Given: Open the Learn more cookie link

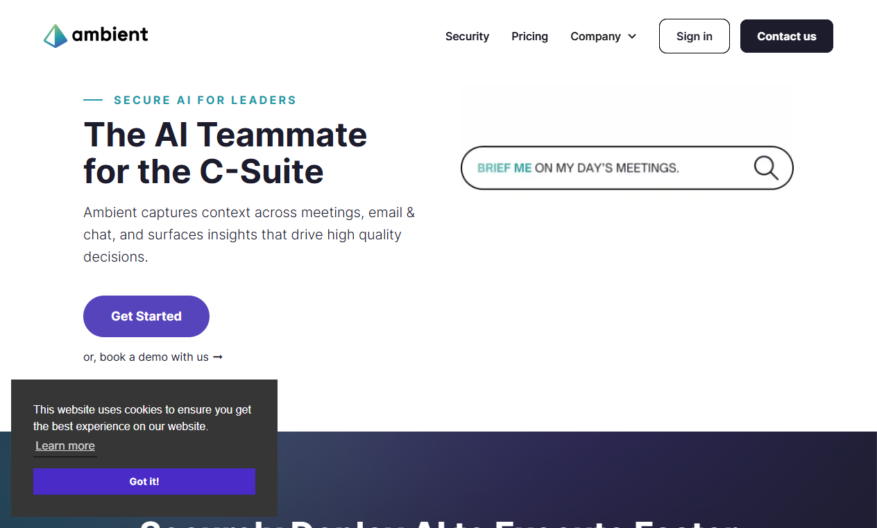Looking at the screenshot, I should [x=65, y=446].
